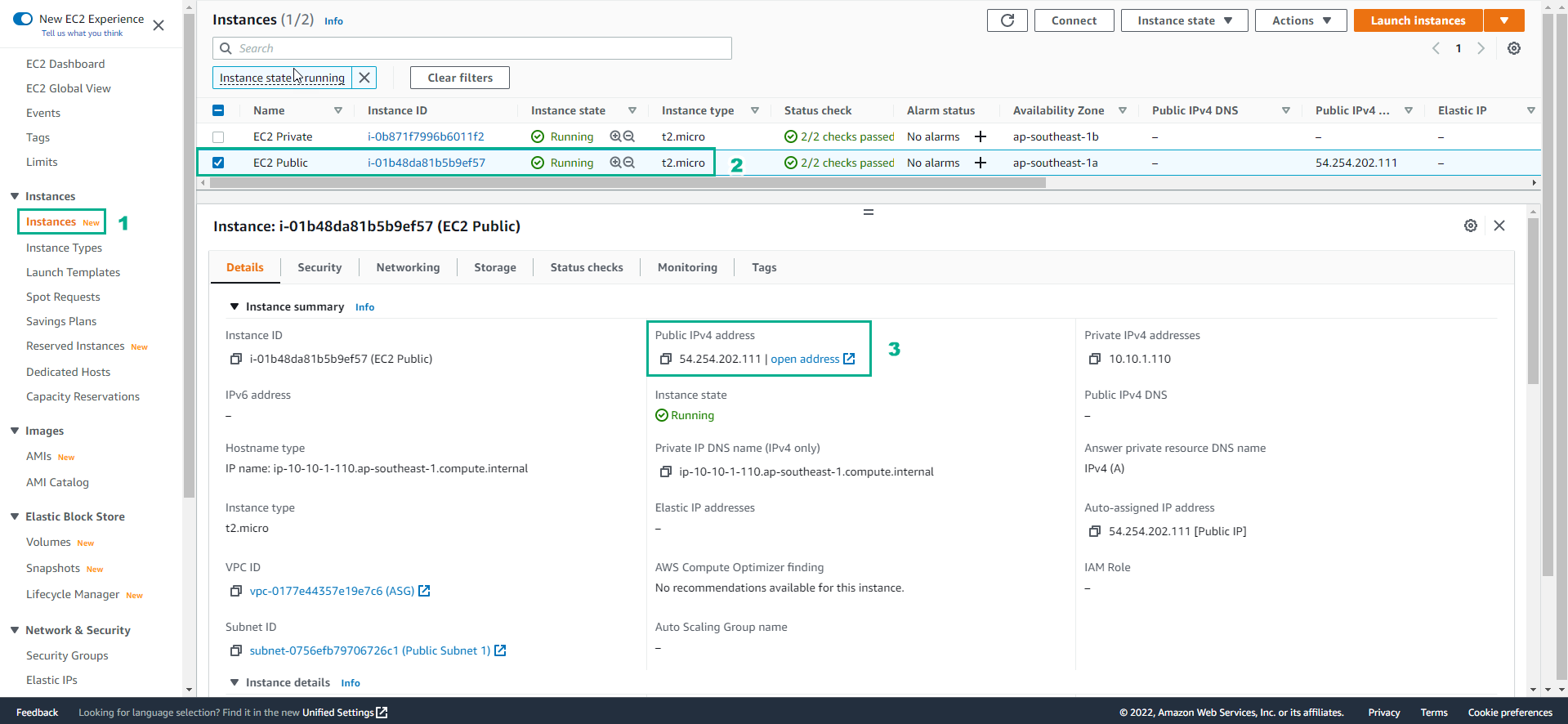Click the table horizontal scrollbar

click(628, 183)
